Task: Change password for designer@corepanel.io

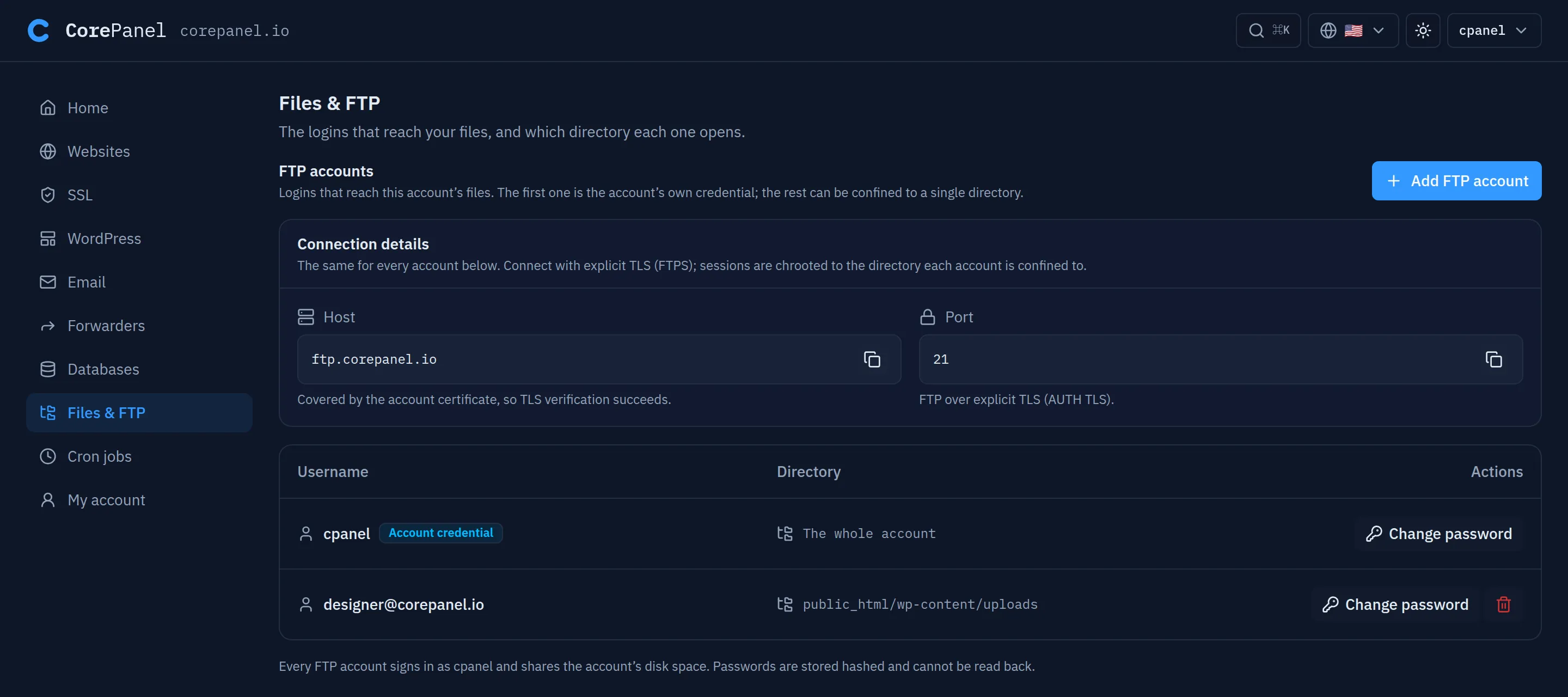Action: tap(1395, 604)
